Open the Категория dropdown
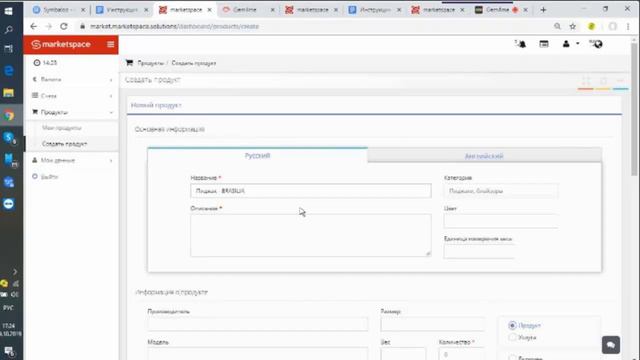This screenshot has height=360, width=640. [501, 191]
